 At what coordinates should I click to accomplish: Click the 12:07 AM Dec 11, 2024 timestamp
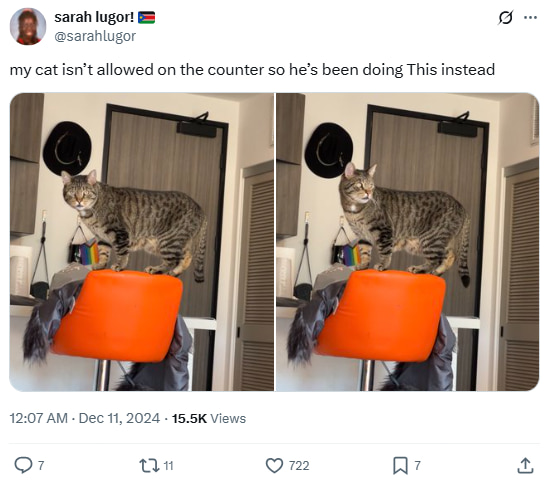(85, 418)
